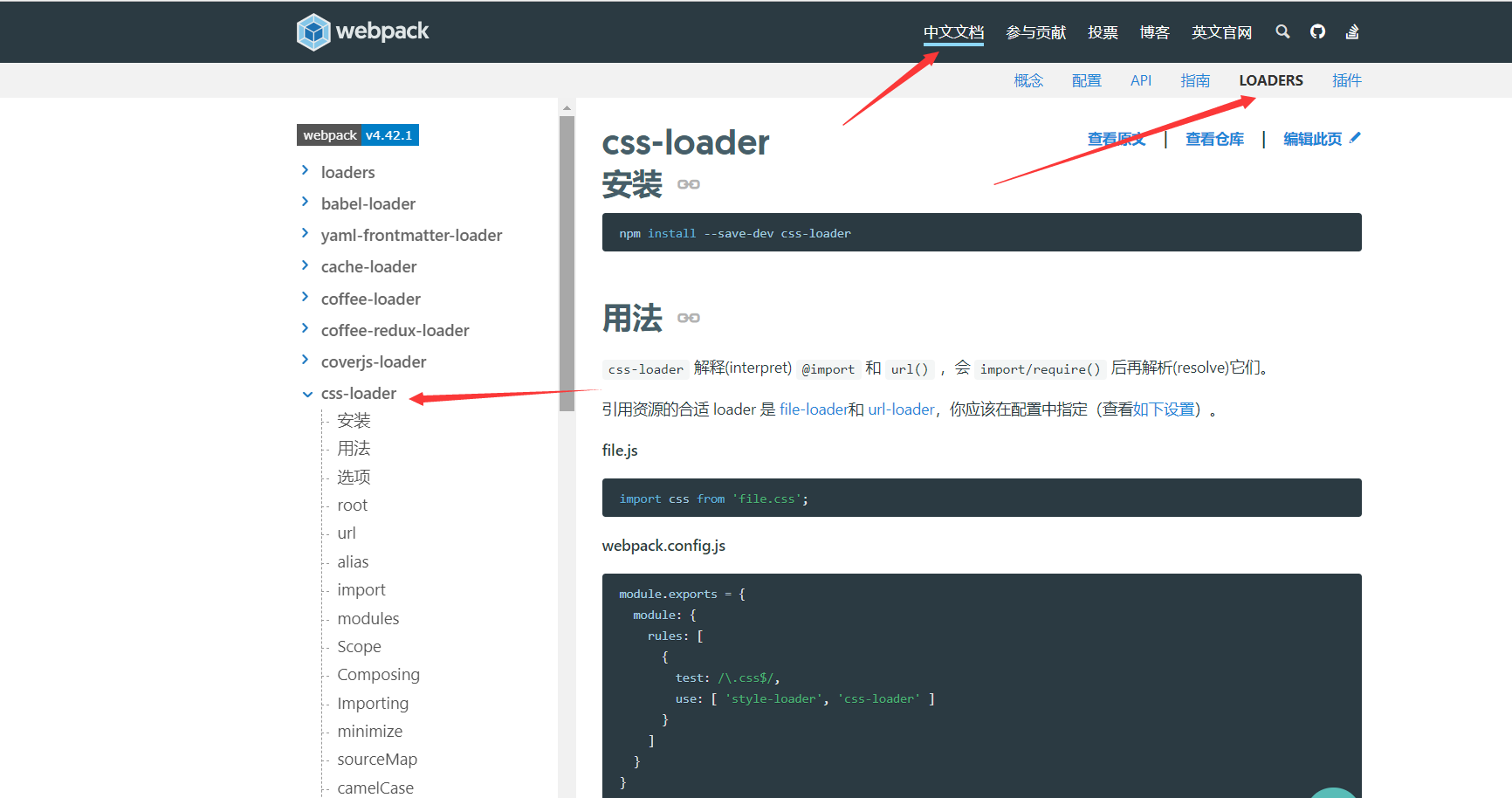1512x798 pixels.
Task: Expand the cache-loader chevron
Action: (305, 265)
